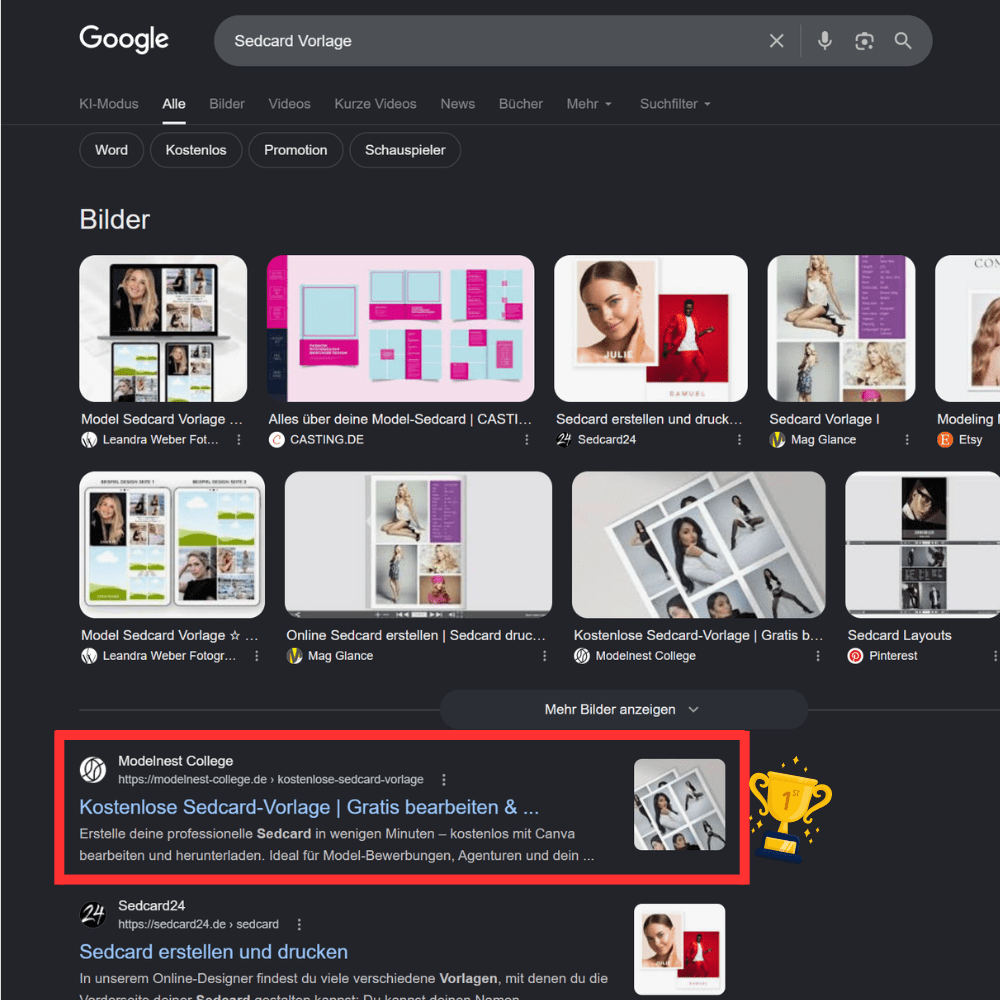This screenshot has height=1000, width=1000.
Task: Expand the Mehr dropdown menu
Action: (589, 103)
